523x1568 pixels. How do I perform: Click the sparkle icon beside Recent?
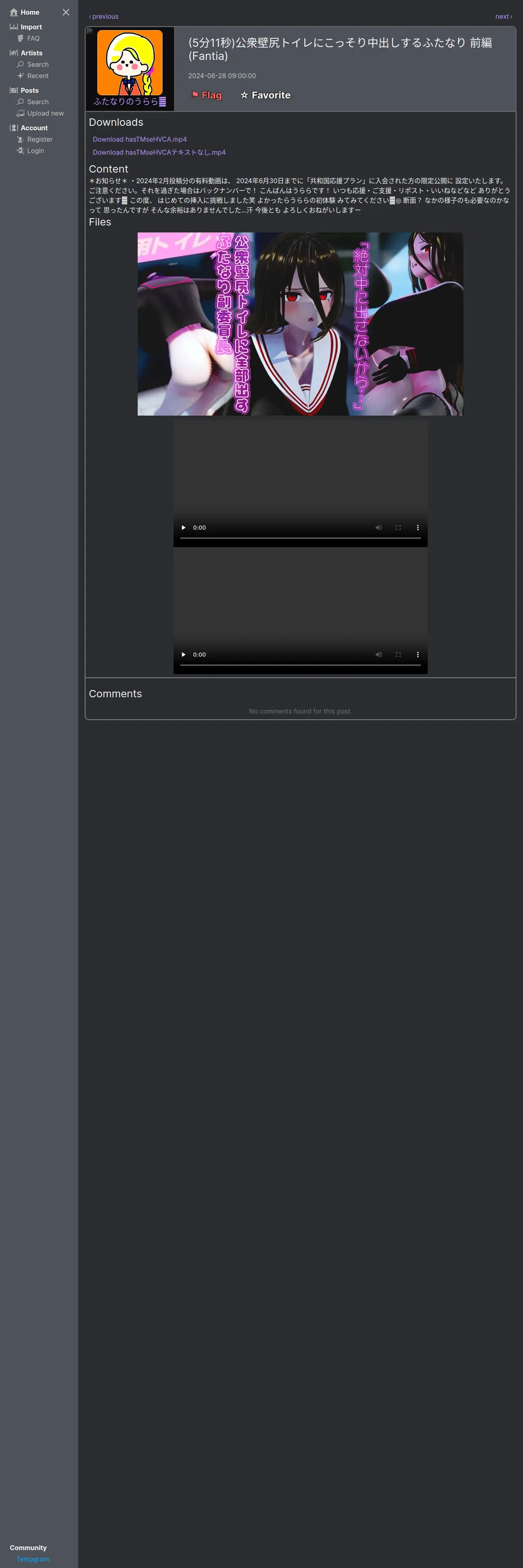(21, 76)
